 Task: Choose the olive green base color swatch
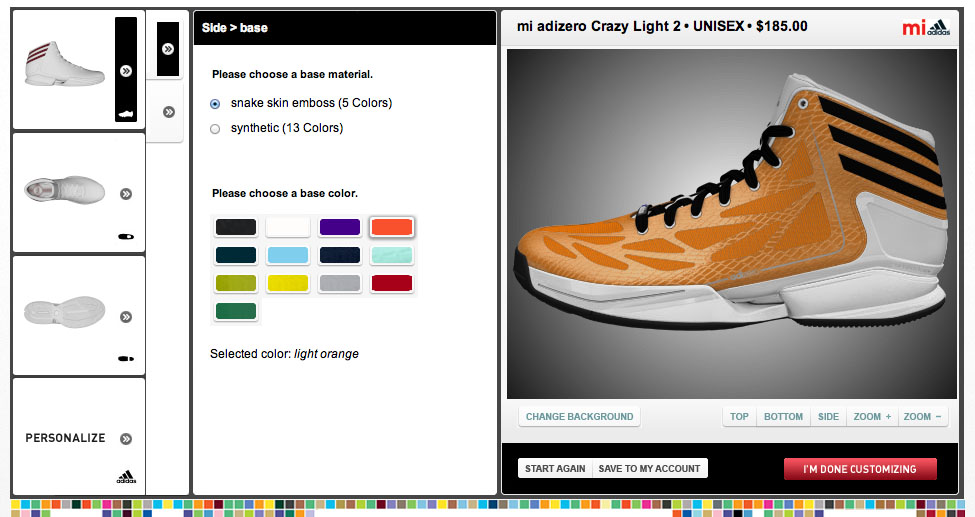click(236, 283)
